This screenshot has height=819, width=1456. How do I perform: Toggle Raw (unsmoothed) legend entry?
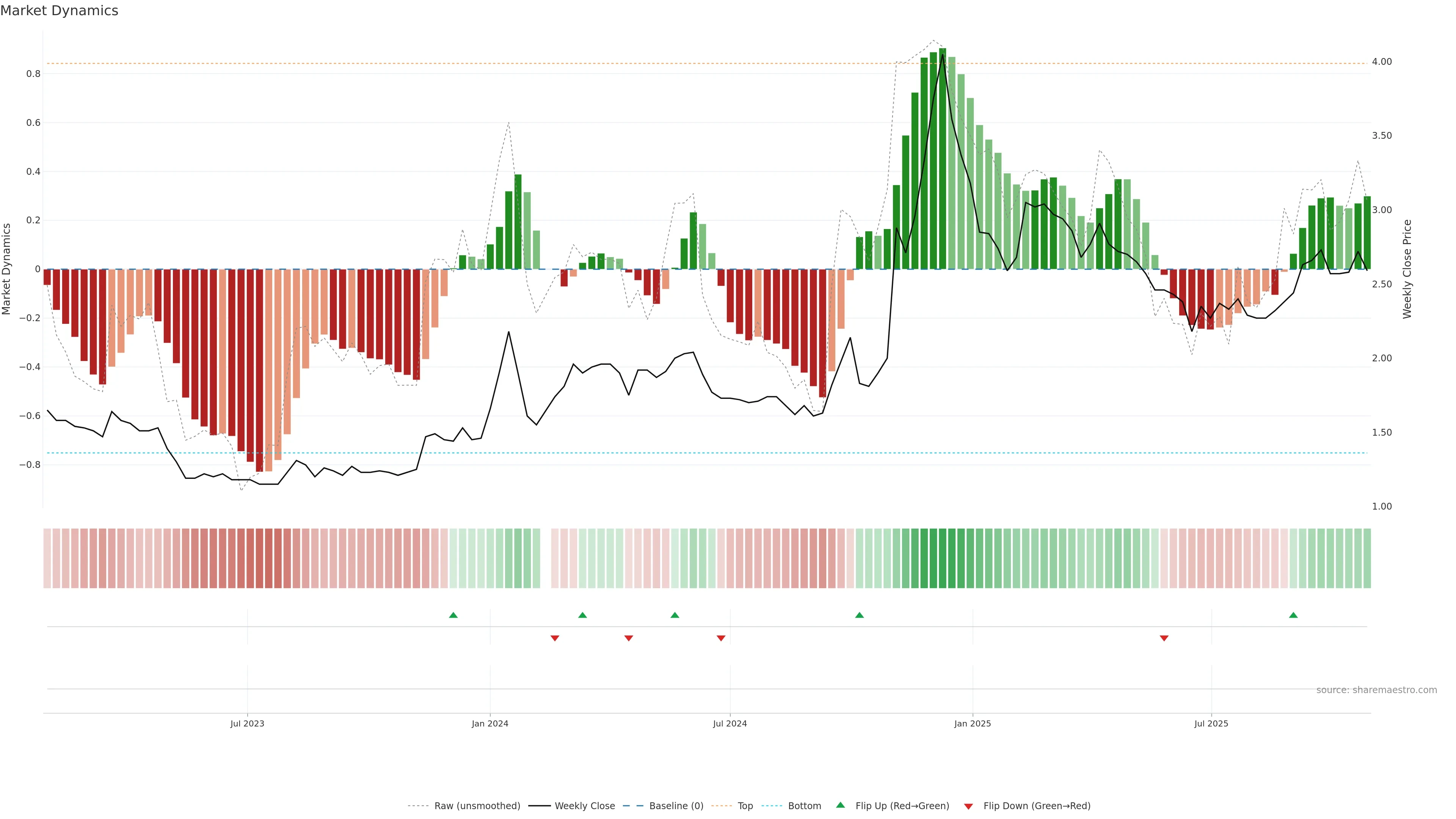(477, 806)
